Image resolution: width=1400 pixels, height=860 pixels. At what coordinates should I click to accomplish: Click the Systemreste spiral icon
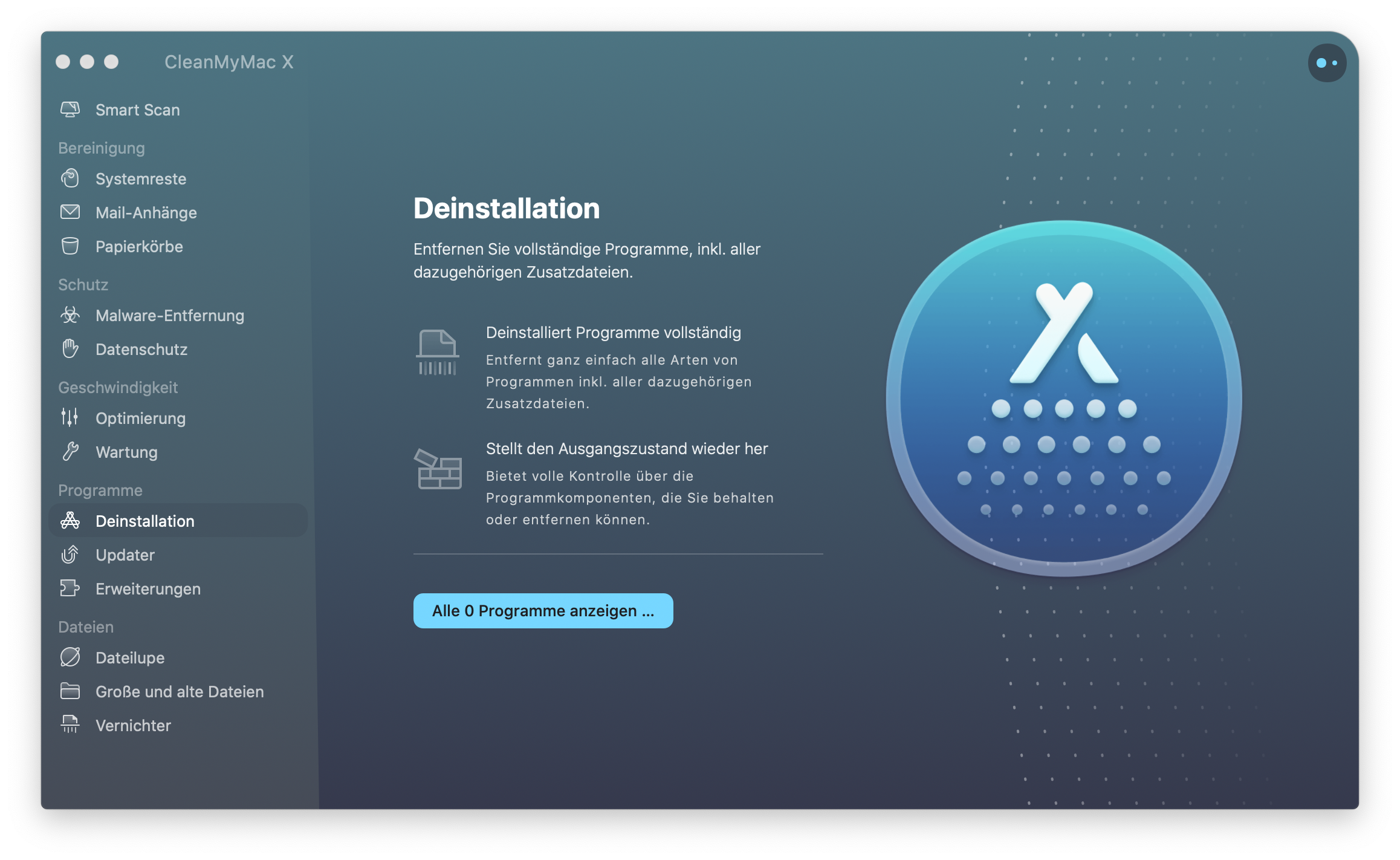(70, 178)
